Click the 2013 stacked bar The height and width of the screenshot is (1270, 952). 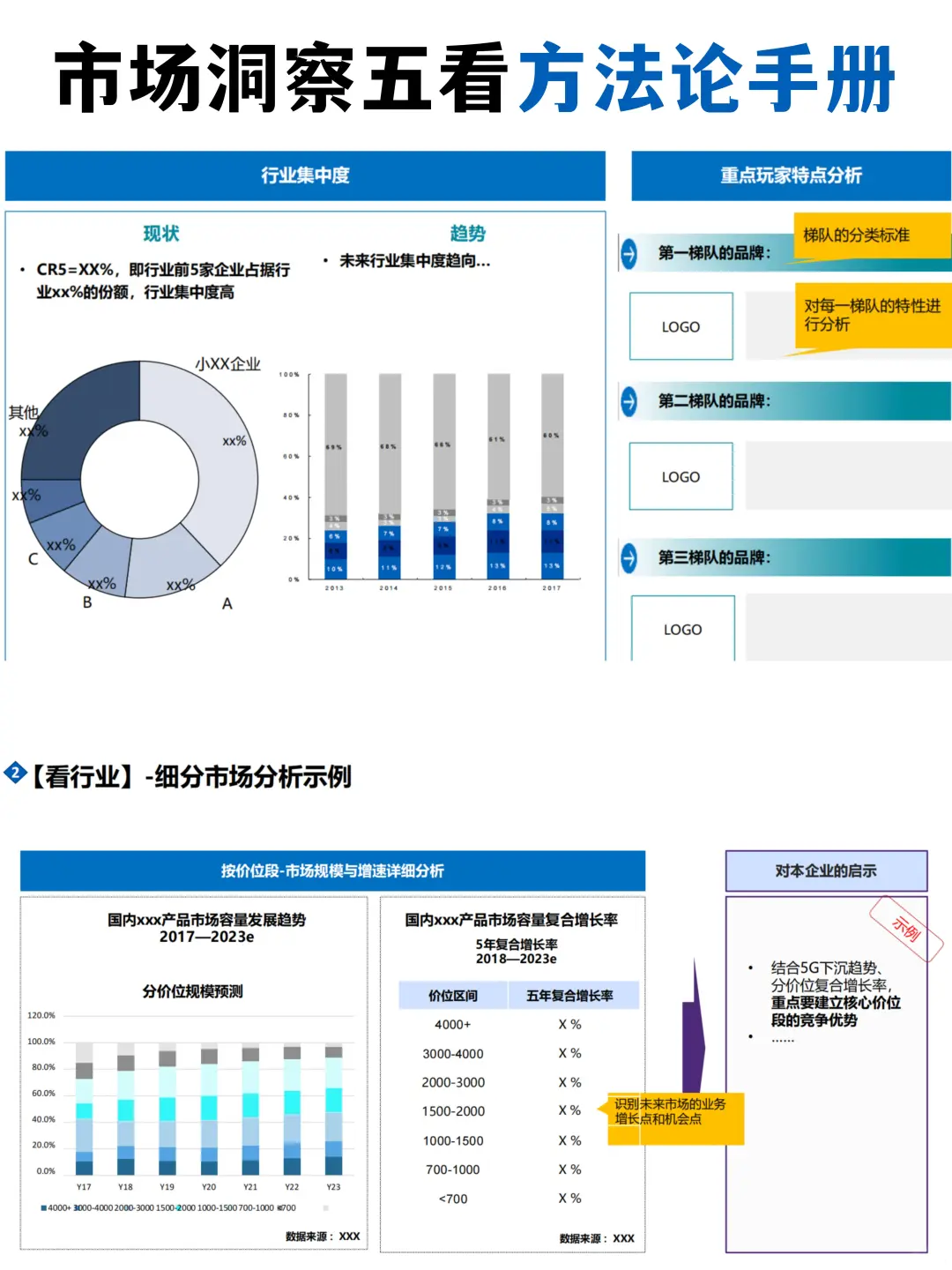(x=335, y=476)
